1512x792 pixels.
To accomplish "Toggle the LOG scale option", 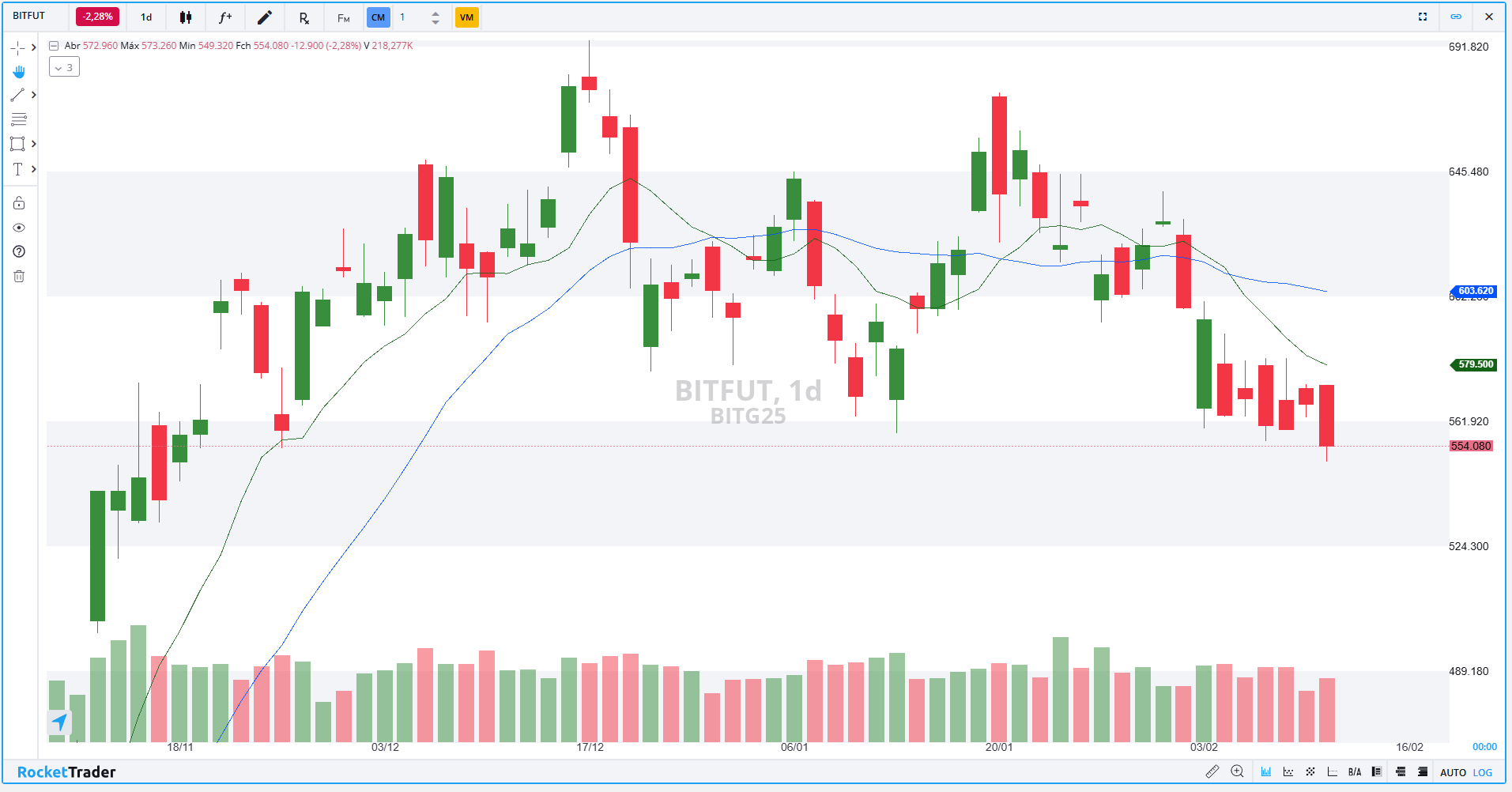I will tap(1483, 772).
